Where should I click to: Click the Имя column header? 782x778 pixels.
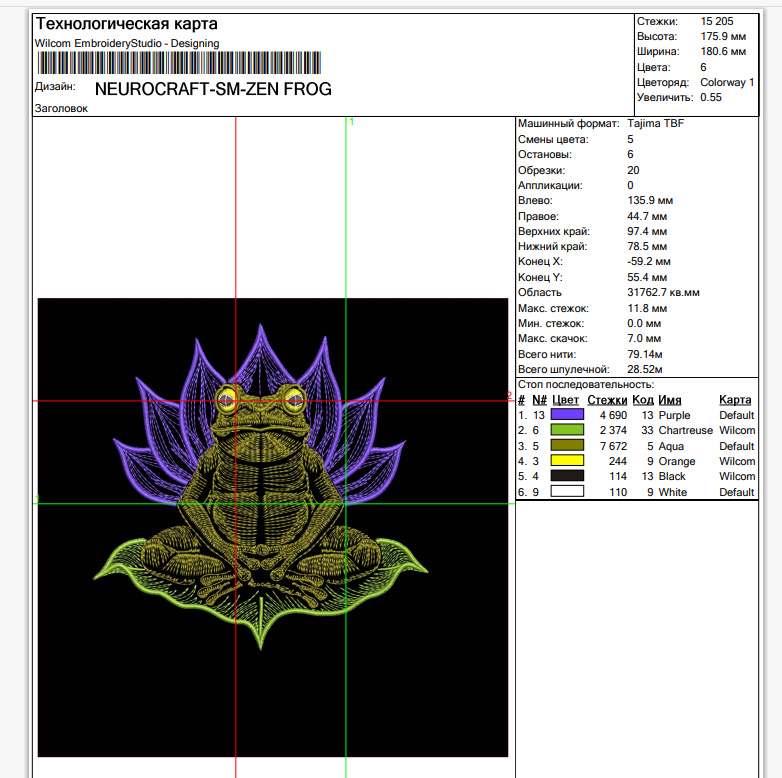pyautogui.click(x=670, y=400)
